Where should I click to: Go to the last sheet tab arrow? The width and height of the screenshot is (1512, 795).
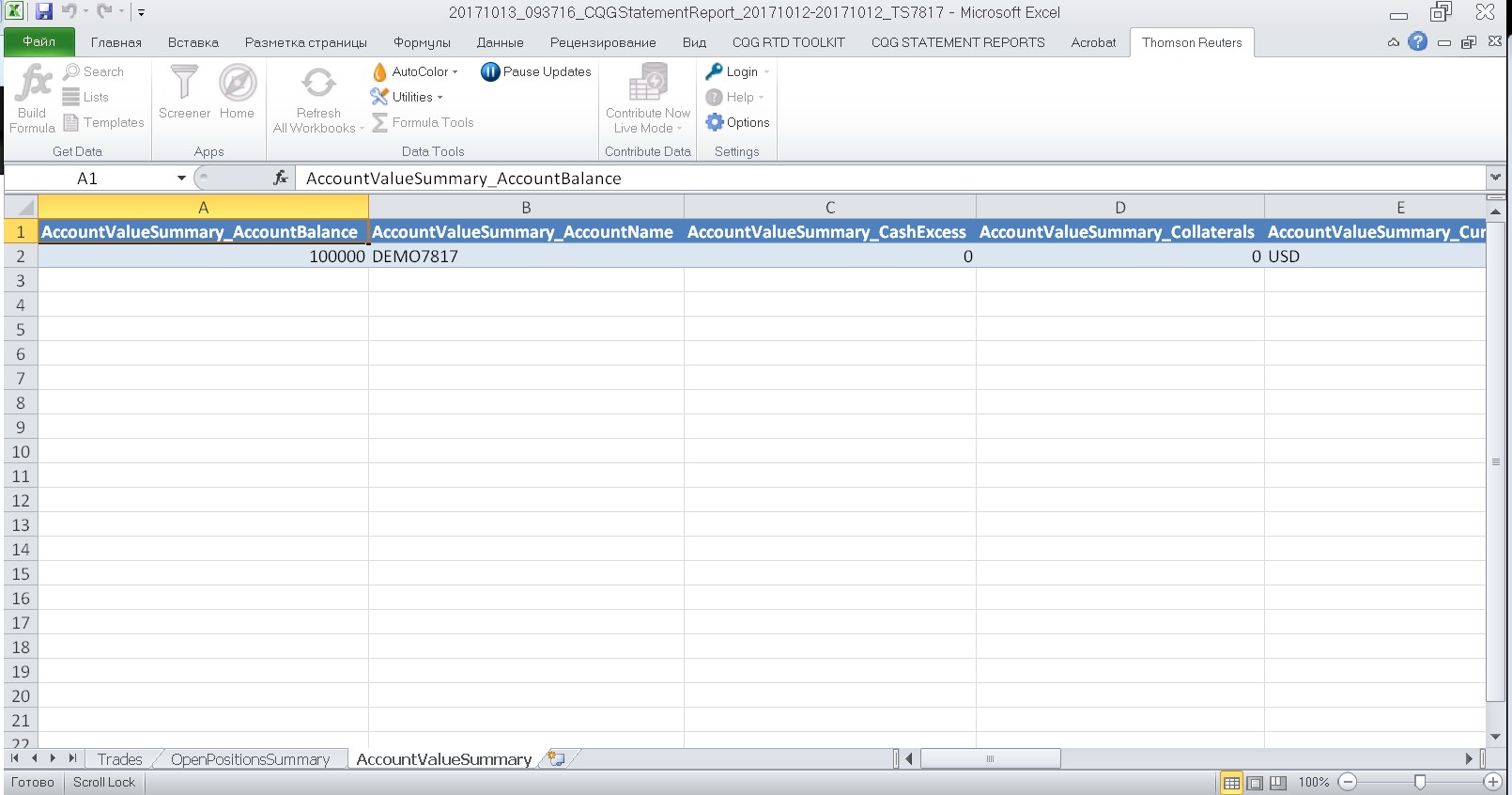point(72,758)
